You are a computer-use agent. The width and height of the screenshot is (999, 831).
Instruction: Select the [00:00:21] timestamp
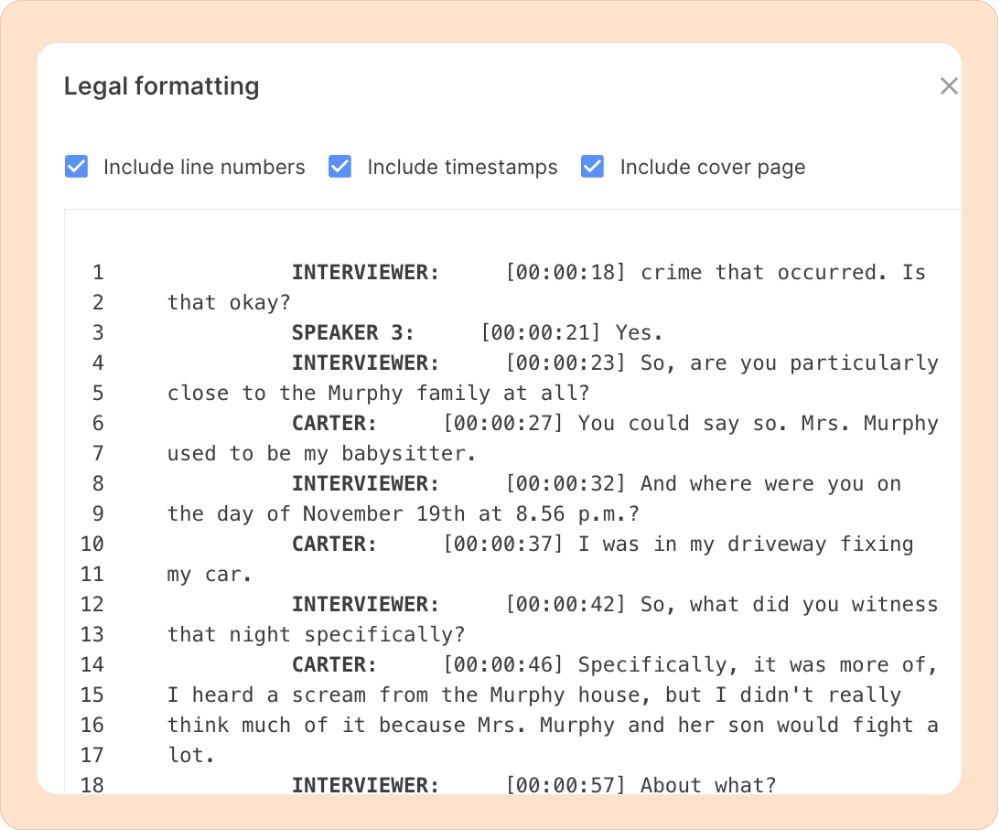pos(540,333)
